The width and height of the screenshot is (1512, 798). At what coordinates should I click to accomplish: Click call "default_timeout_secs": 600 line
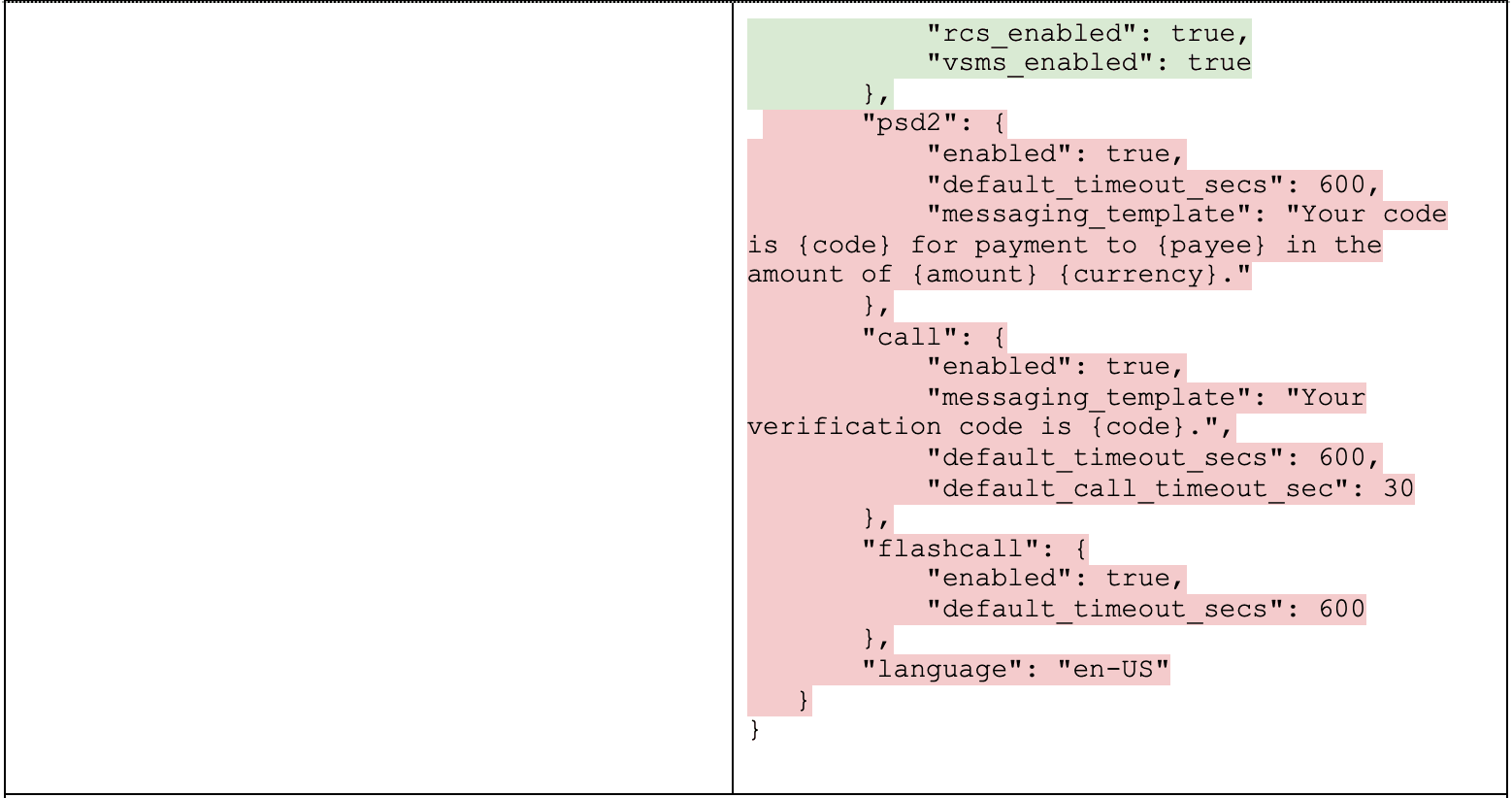click(1153, 458)
